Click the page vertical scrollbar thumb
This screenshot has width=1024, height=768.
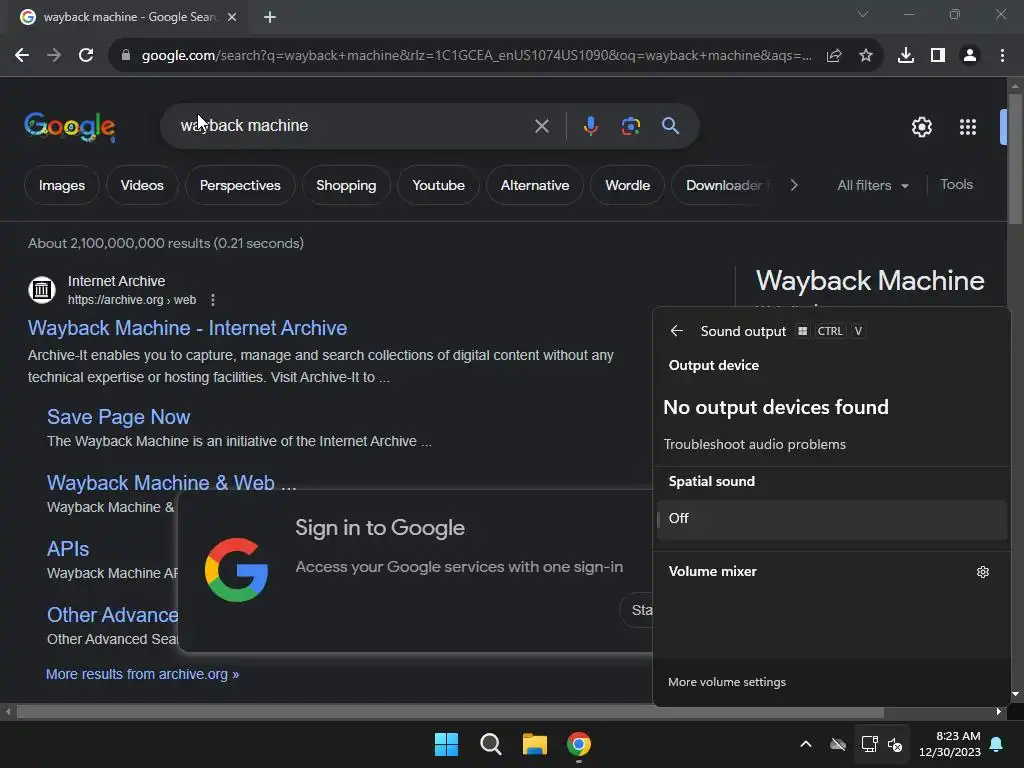1015,159
